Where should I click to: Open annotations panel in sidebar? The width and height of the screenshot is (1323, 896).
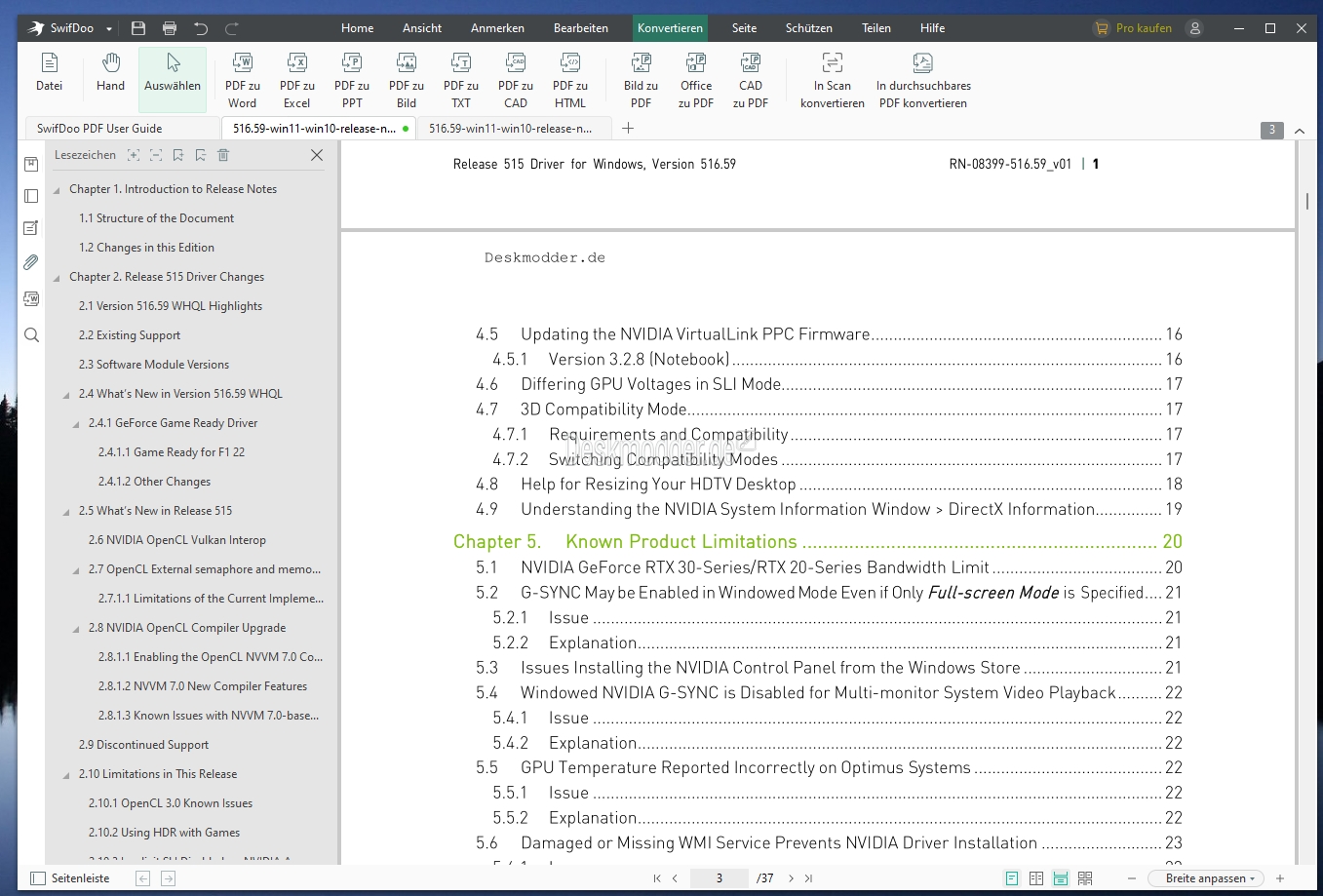31,228
